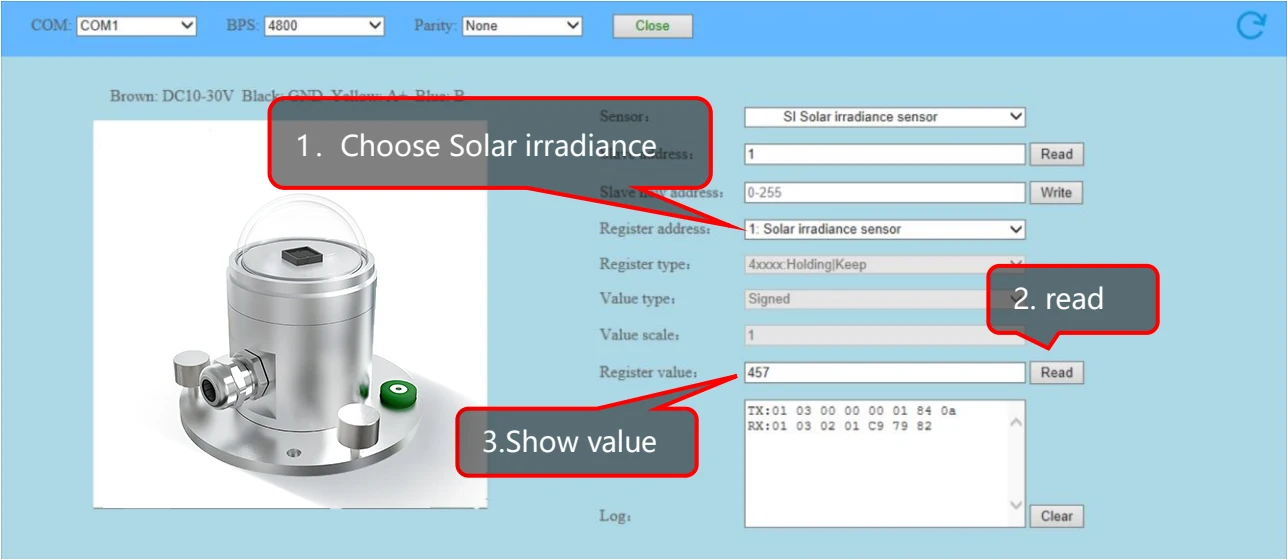This screenshot has width=1287, height=560.
Task: Open the Value type Signed dropdown
Action: coord(885,299)
